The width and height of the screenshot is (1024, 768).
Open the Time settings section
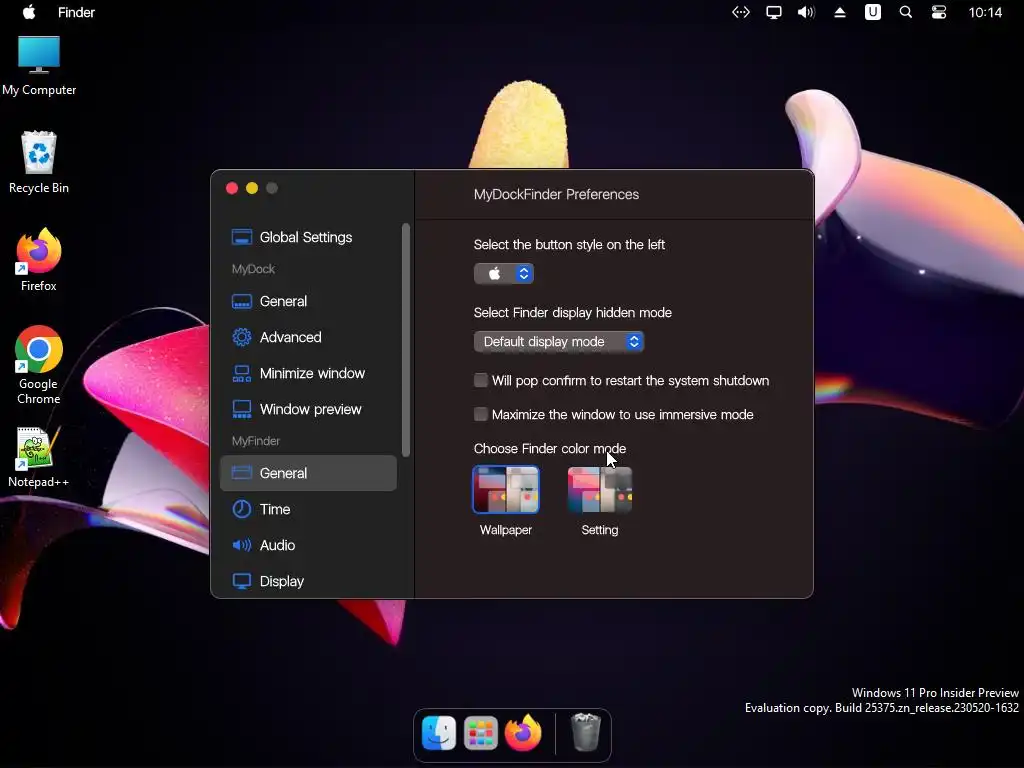coord(308,509)
